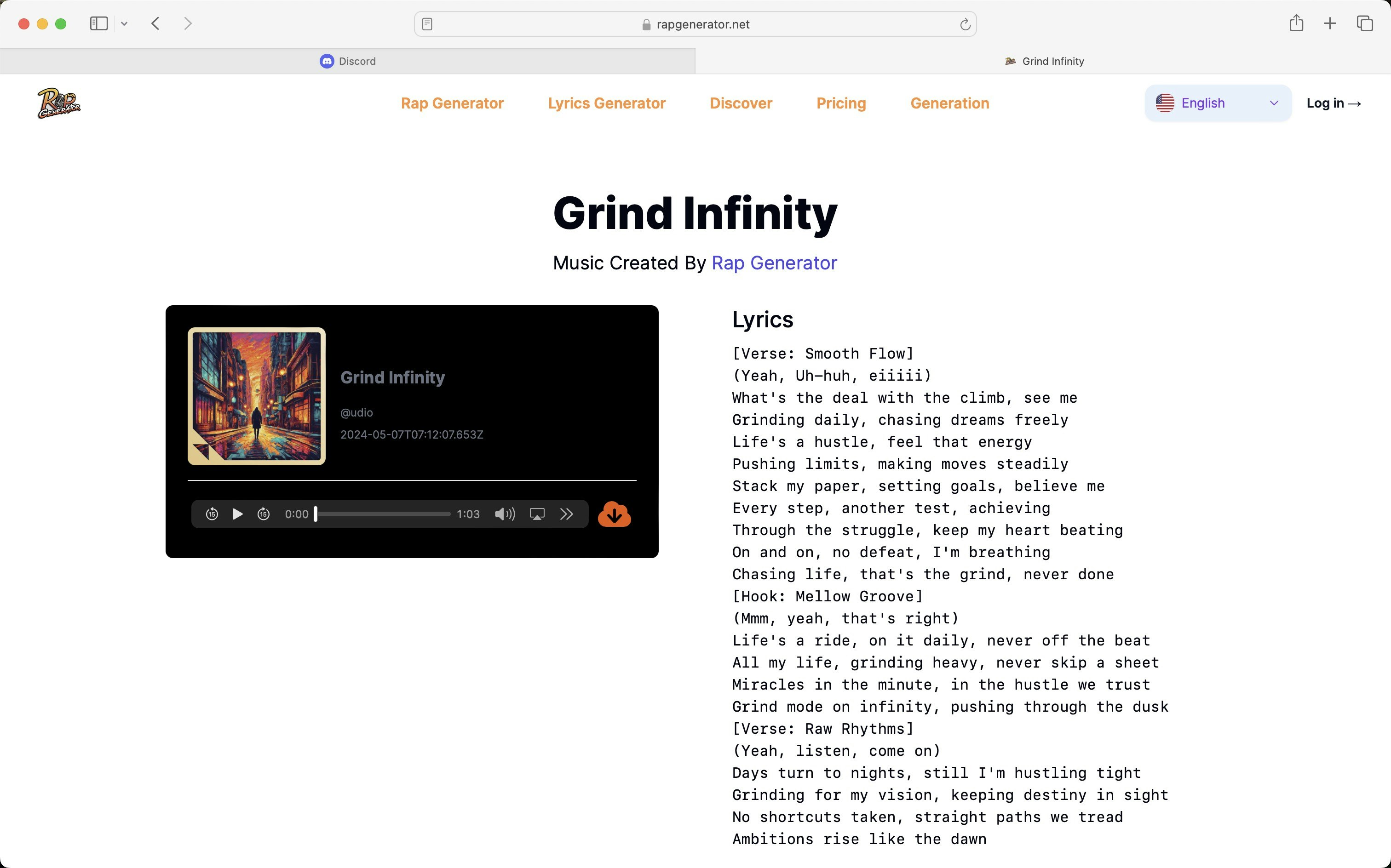Mute the audio volume icon
The height and width of the screenshot is (868, 1391).
(x=504, y=514)
